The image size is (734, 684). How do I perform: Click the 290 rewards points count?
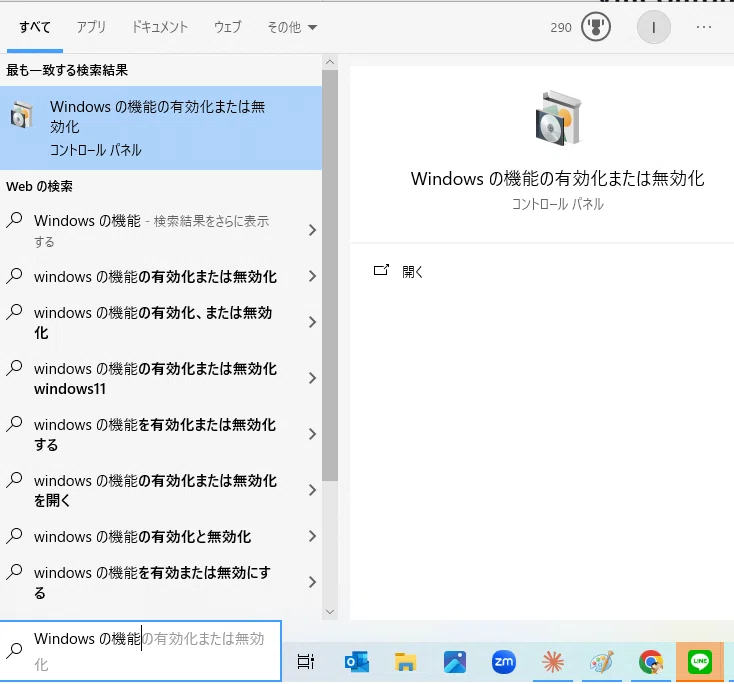click(x=561, y=28)
